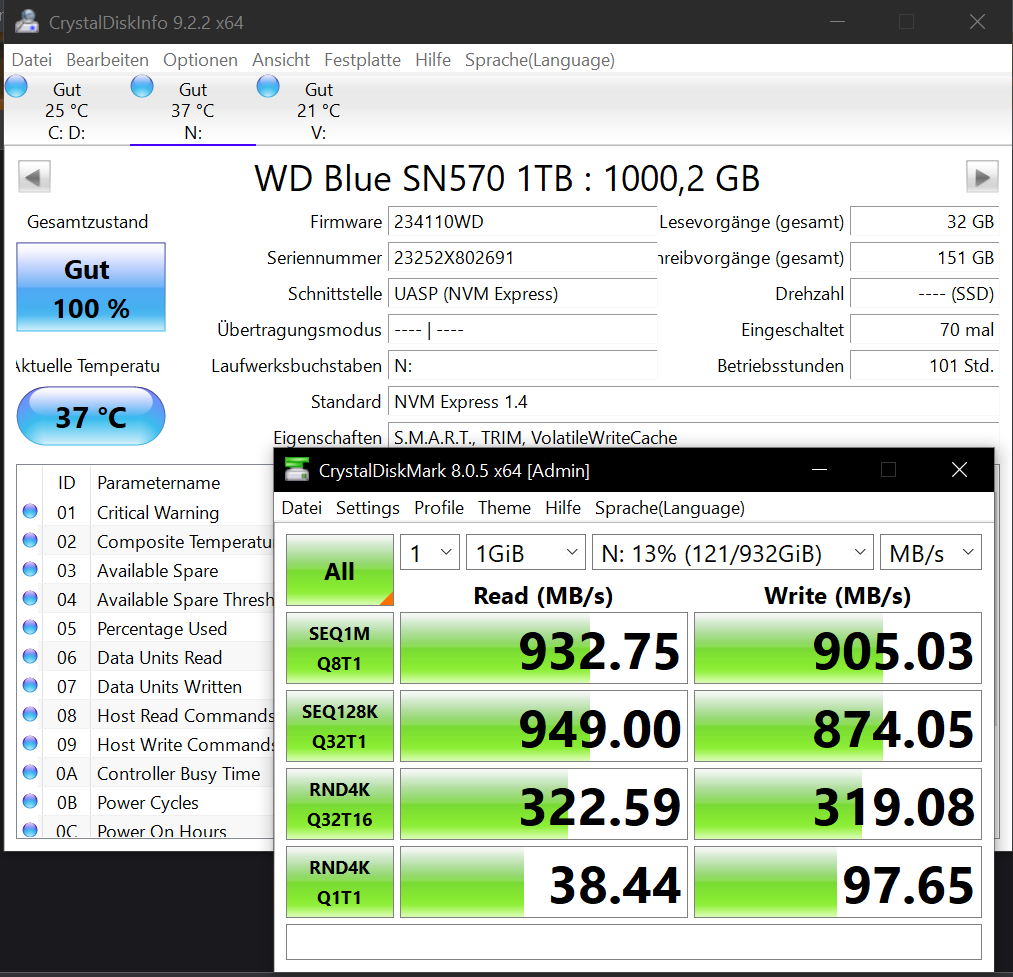The image size is (1013, 977).
Task: Click the SEQ1M read result 932.75
Action: tap(544, 648)
